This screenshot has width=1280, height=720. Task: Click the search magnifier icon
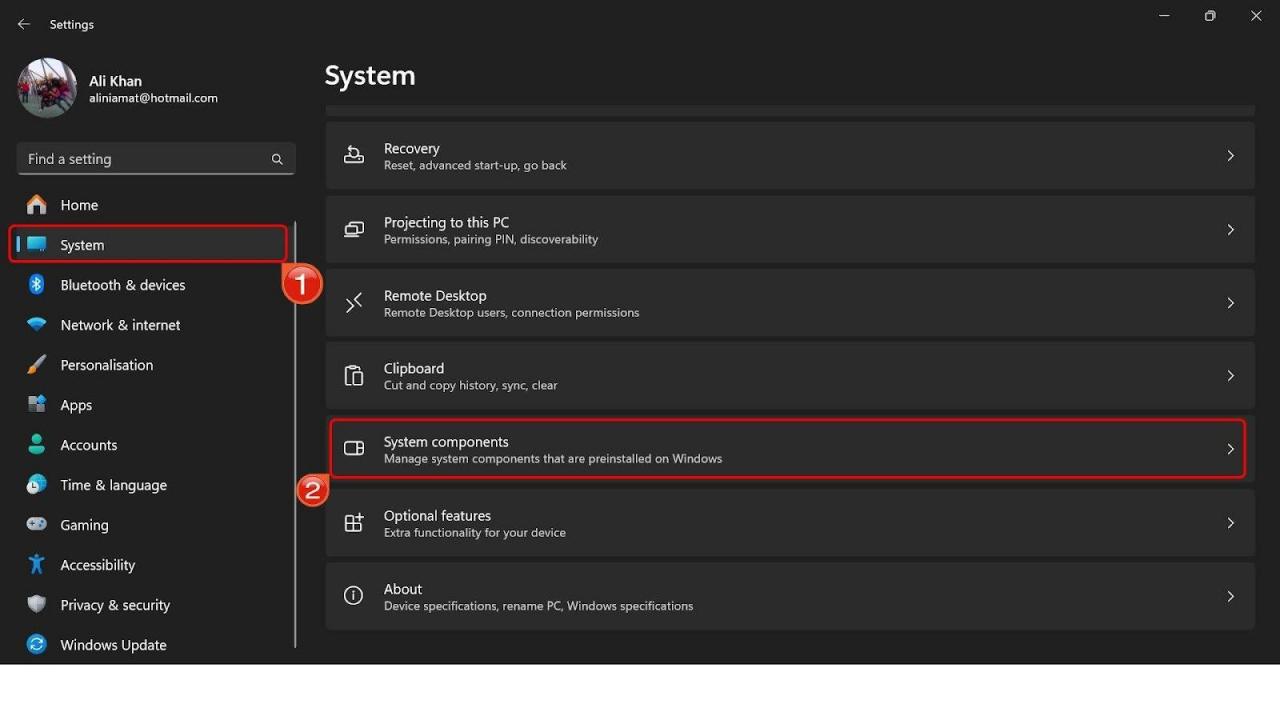pos(277,159)
